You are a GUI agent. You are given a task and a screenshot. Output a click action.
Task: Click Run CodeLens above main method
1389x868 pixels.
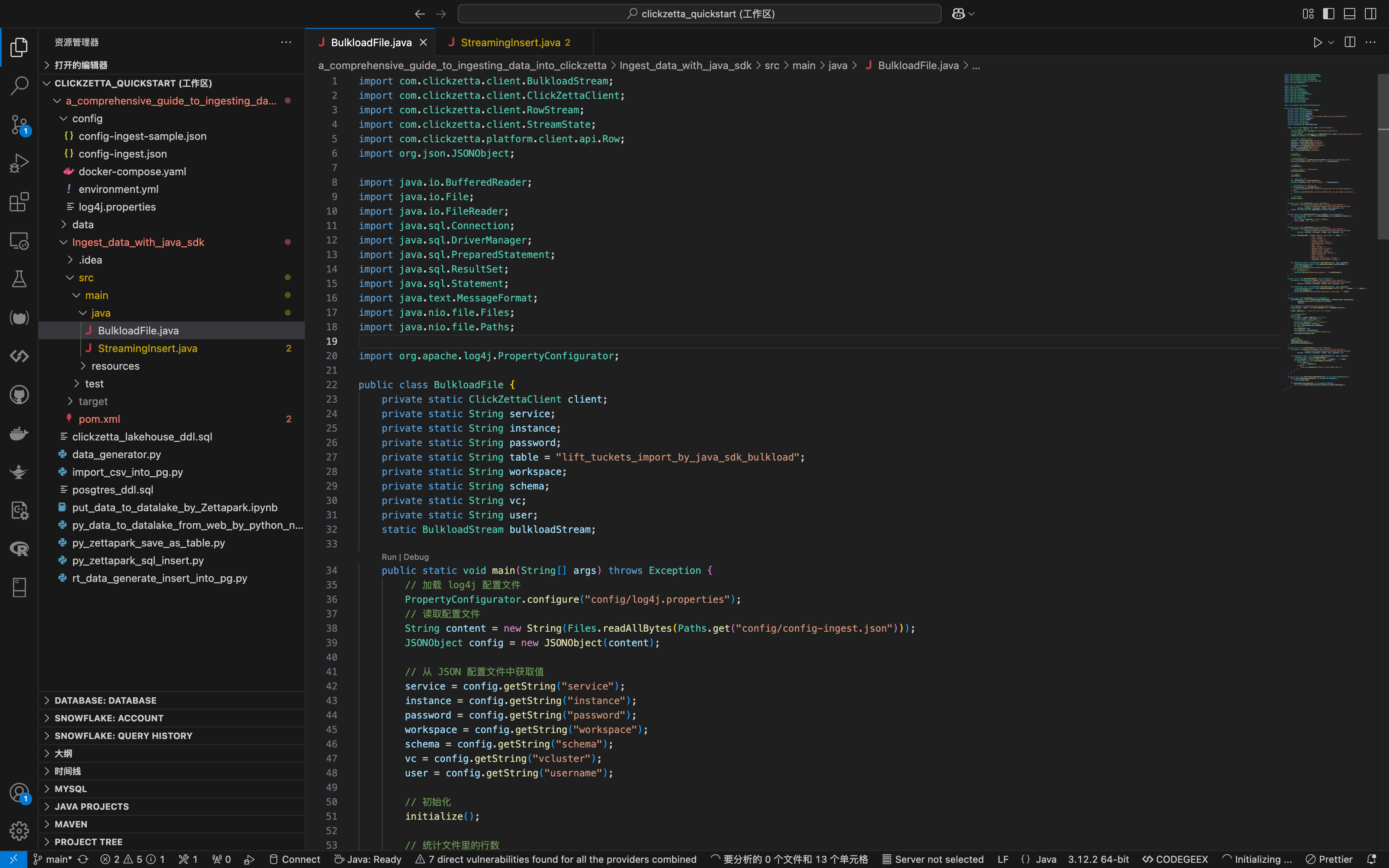click(x=389, y=557)
